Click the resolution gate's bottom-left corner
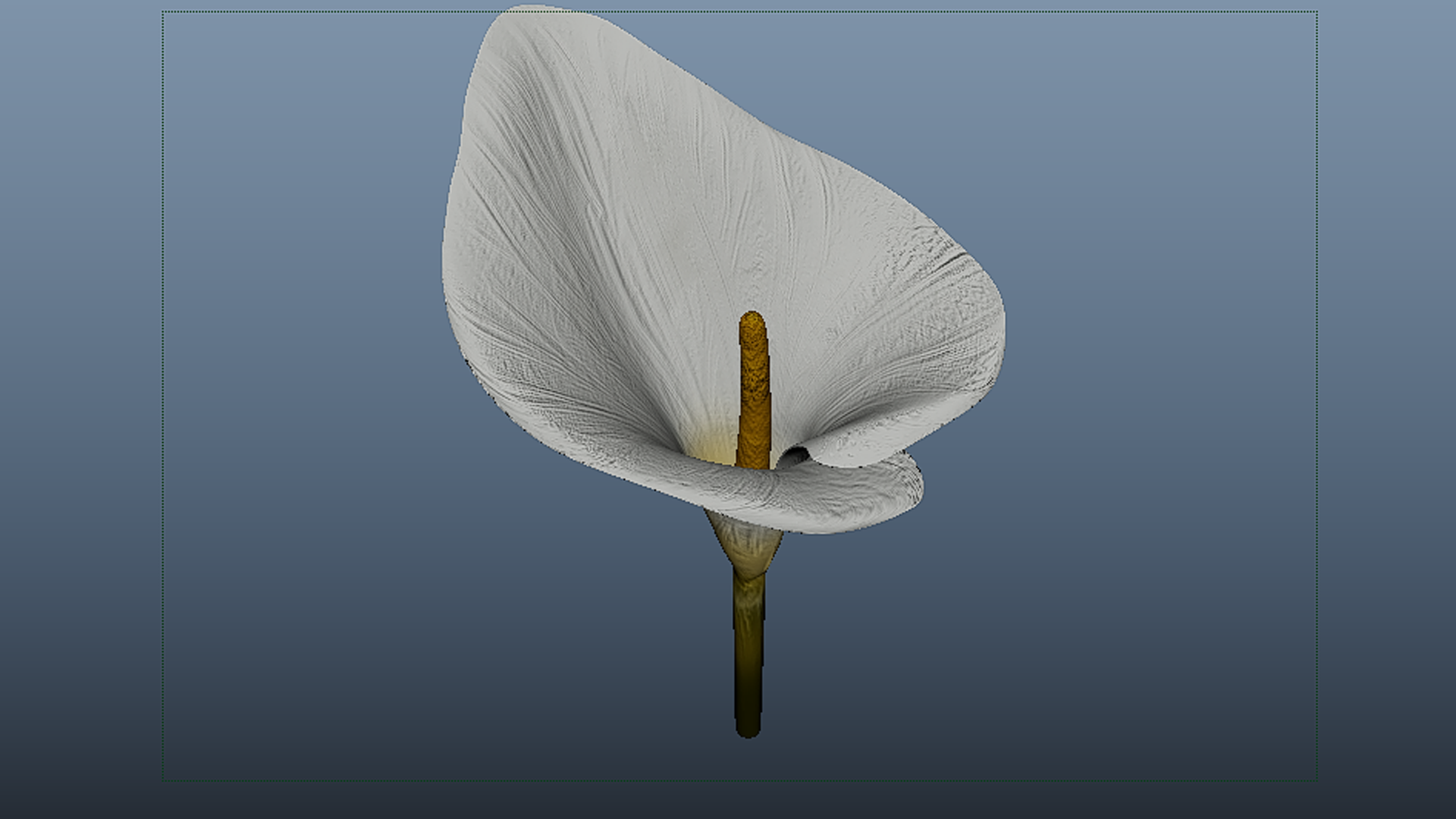Viewport: 1456px width, 819px height. (163, 780)
